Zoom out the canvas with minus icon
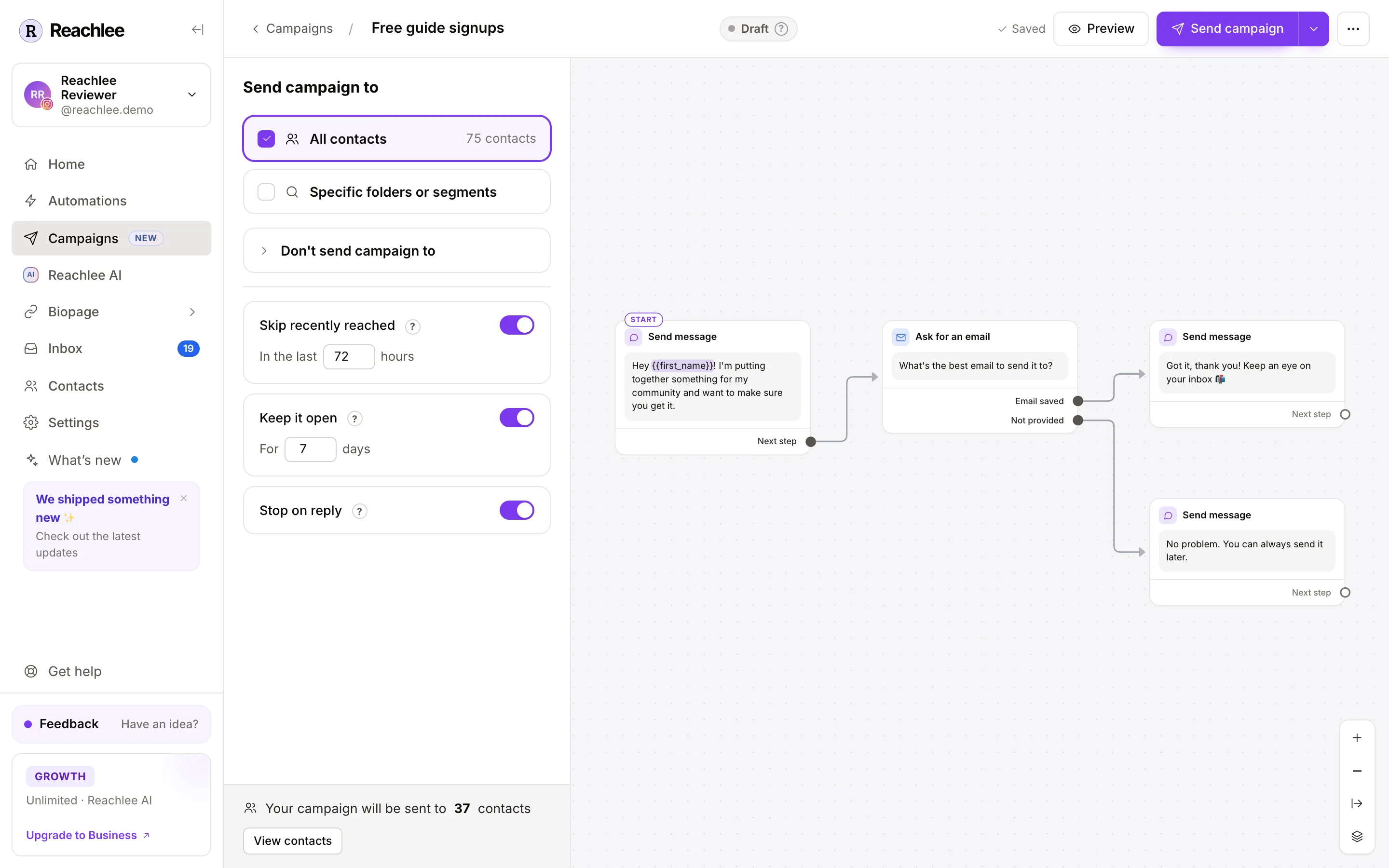 [x=1357, y=771]
